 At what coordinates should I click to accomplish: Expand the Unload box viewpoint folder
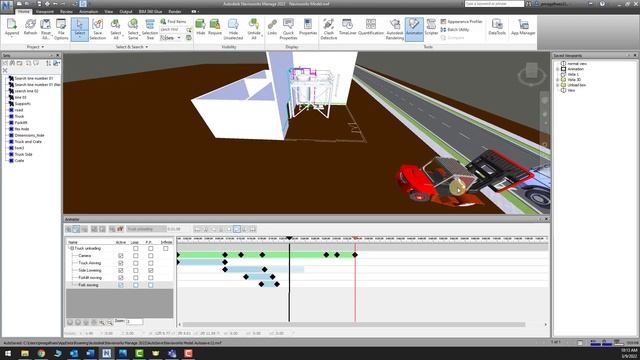(558, 85)
